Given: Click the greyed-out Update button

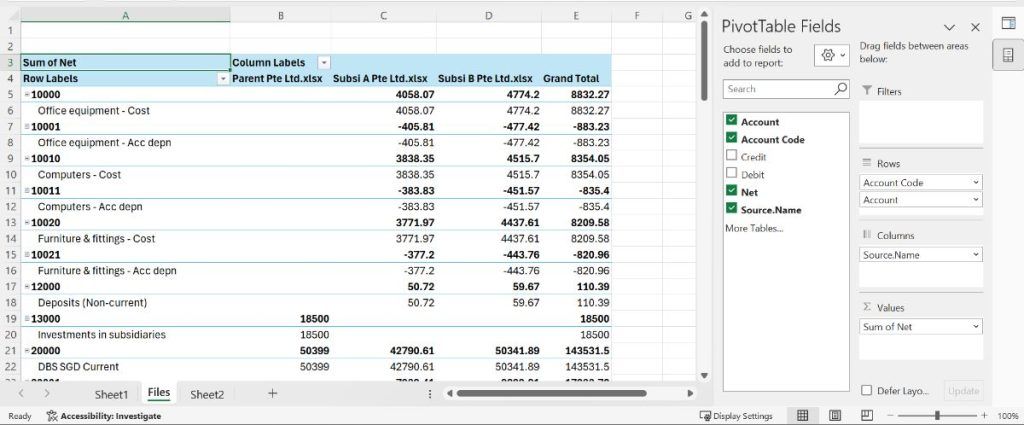Looking at the screenshot, I should 963,390.
